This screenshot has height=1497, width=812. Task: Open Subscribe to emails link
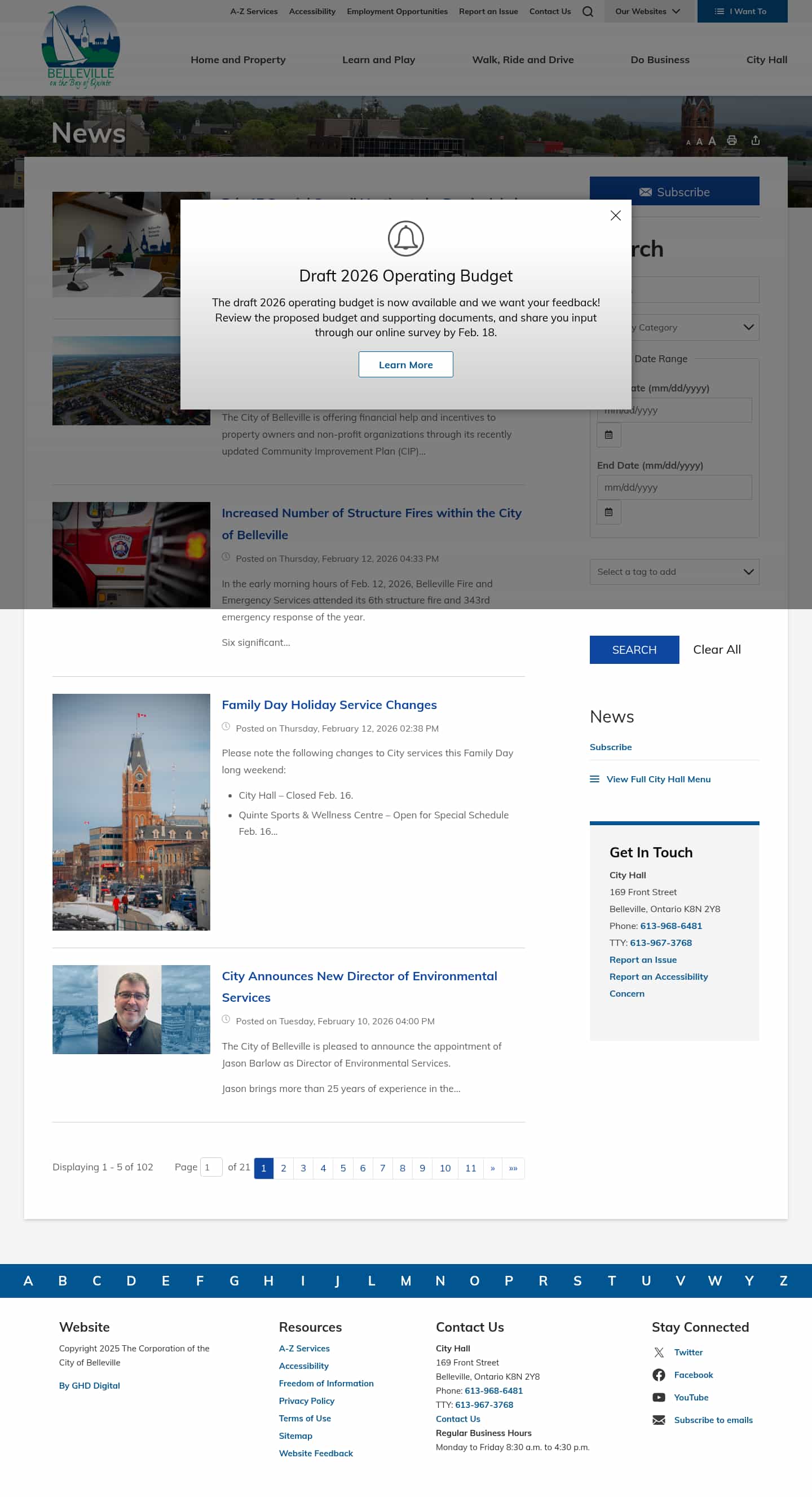pos(713,1420)
